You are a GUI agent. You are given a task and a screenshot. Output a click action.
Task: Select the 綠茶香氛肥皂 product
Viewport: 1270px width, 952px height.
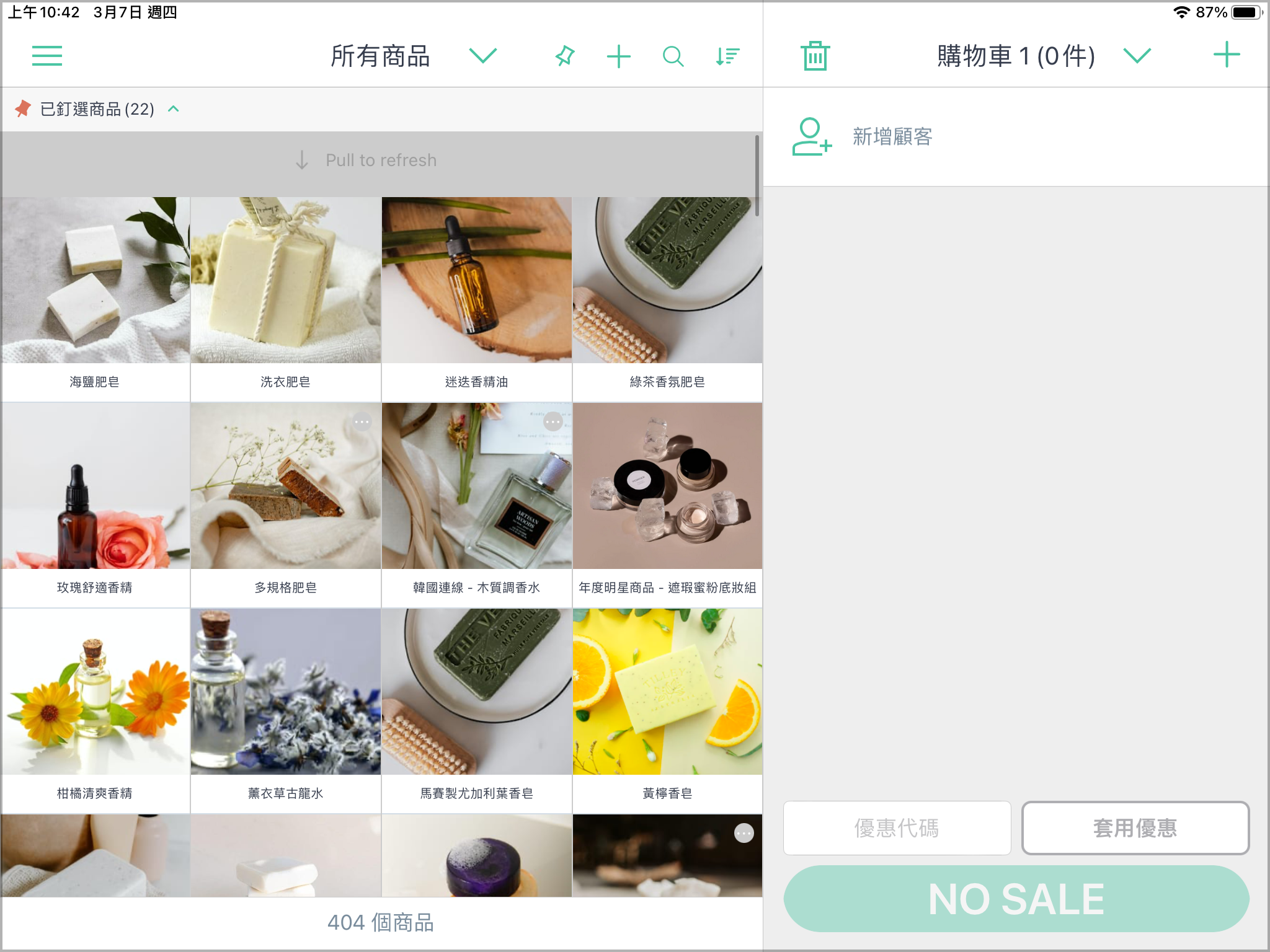pyautogui.click(x=667, y=299)
